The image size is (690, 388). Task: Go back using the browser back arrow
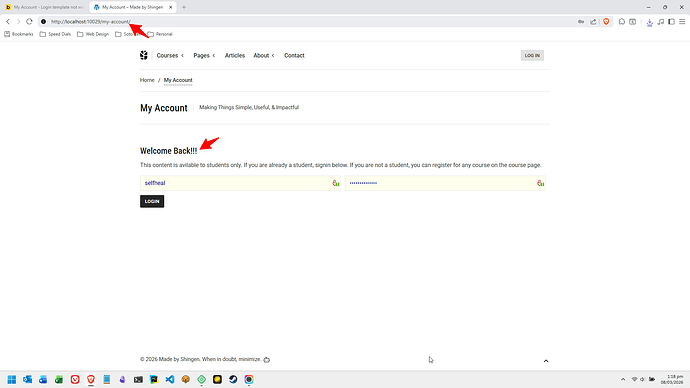click(8, 22)
